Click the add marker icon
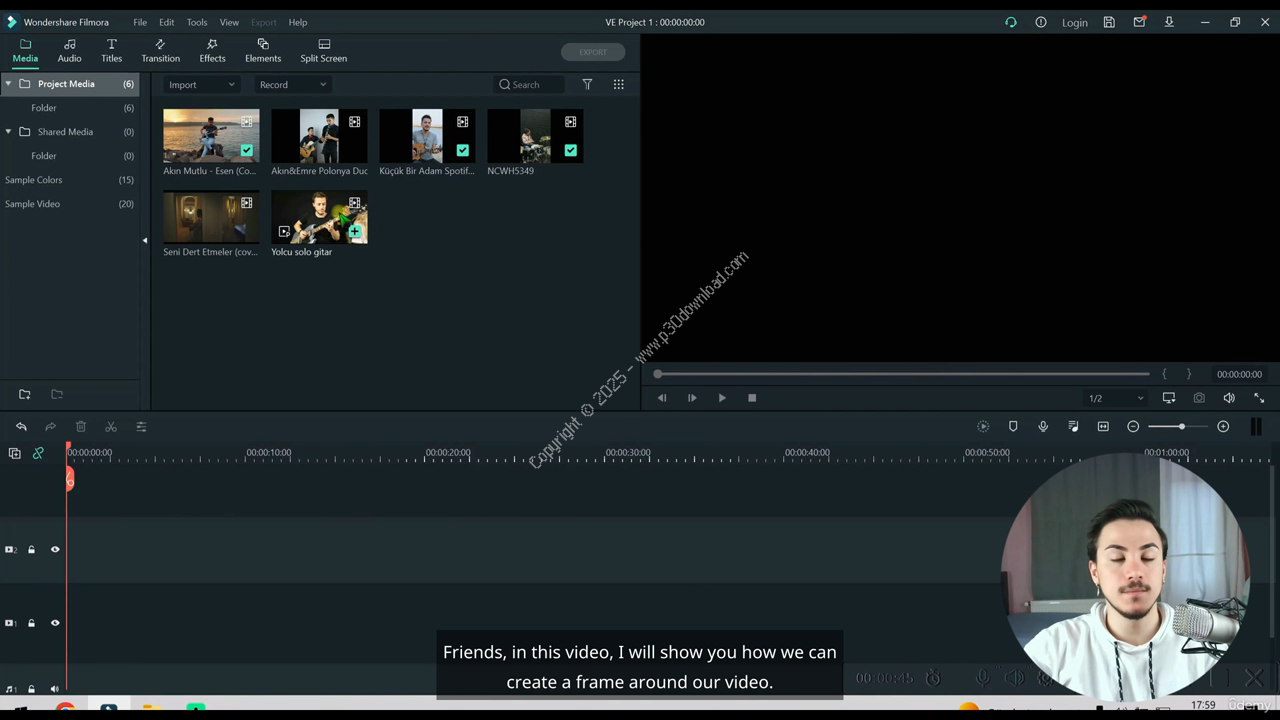The image size is (1280, 720). click(1013, 427)
